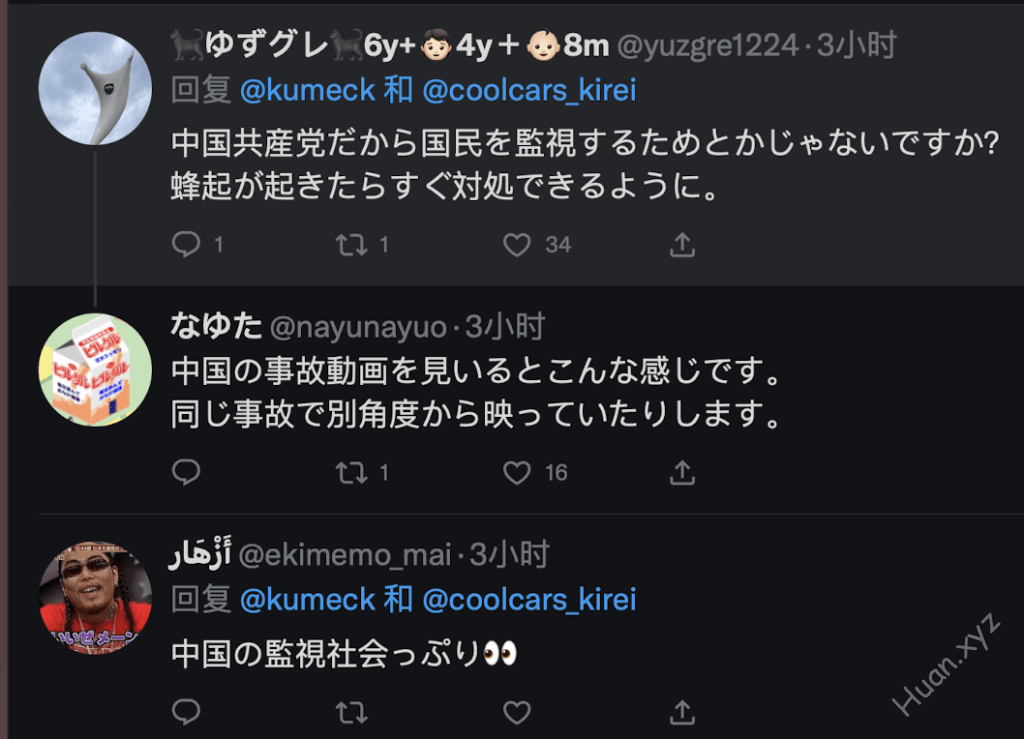Viewport: 1024px width, 739px height.
Task: Retweet nayunayuo's tweet about 事故動画
Action: pyautogui.click(x=351, y=472)
